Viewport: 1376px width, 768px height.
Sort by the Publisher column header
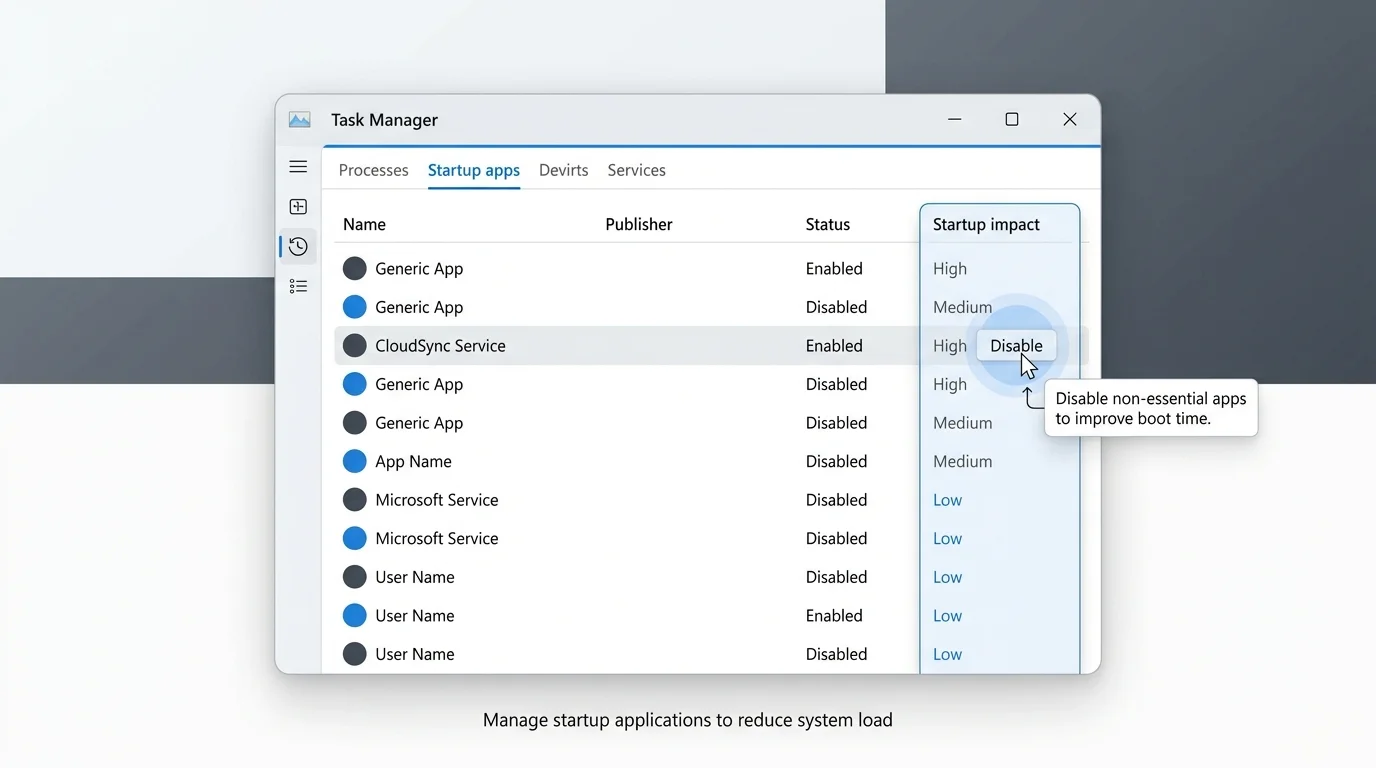639,225
